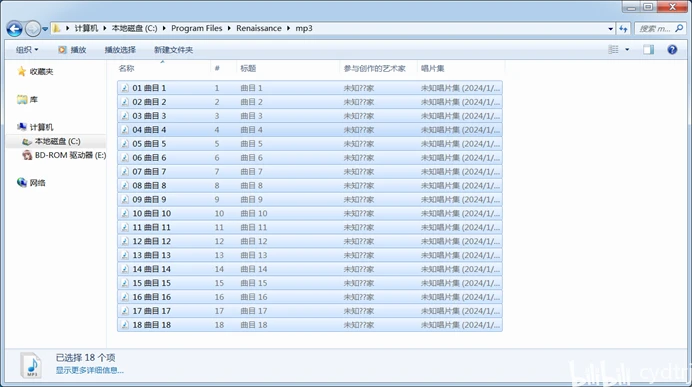The image size is (692, 387).
Task: Expand the arrow after 计算机 breadcrumb
Action: coord(105,28)
